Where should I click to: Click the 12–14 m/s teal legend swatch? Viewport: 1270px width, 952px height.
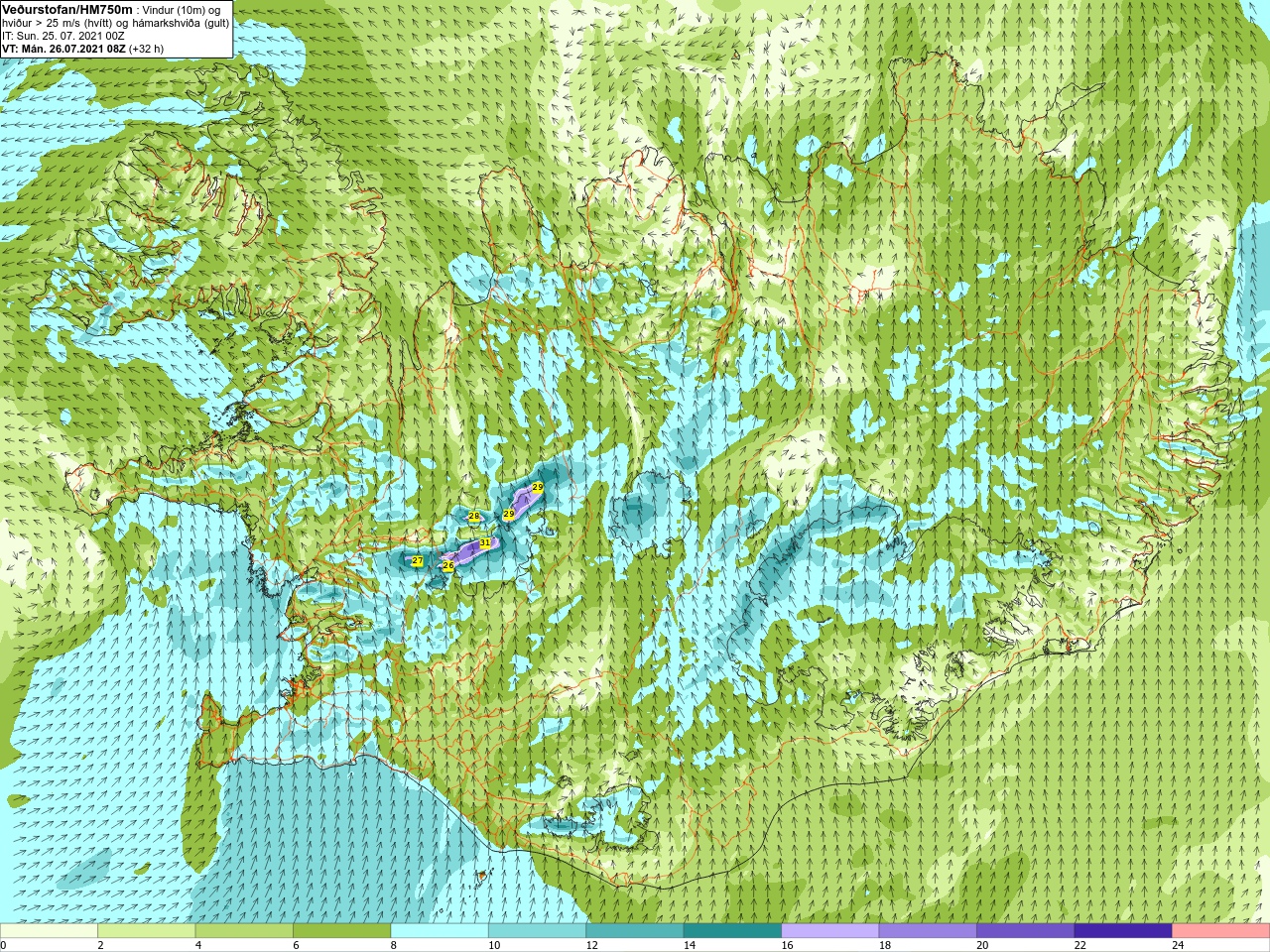pos(635,931)
